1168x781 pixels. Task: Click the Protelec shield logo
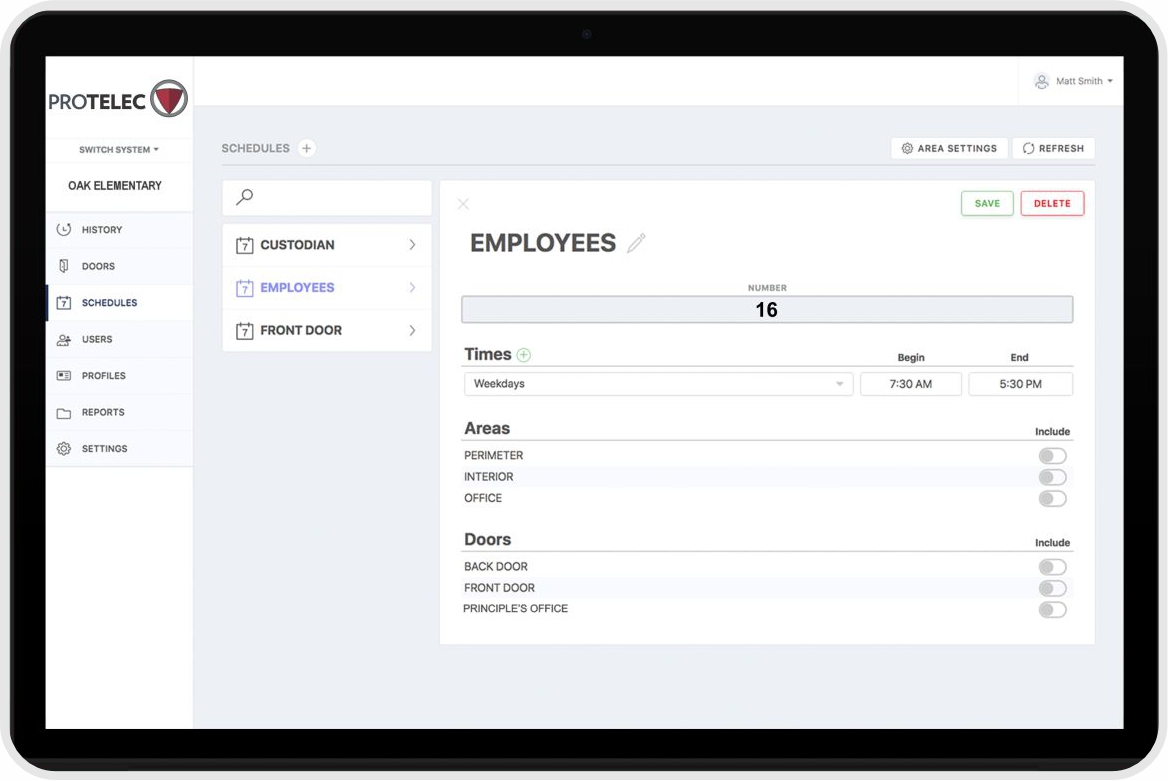pos(168,99)
